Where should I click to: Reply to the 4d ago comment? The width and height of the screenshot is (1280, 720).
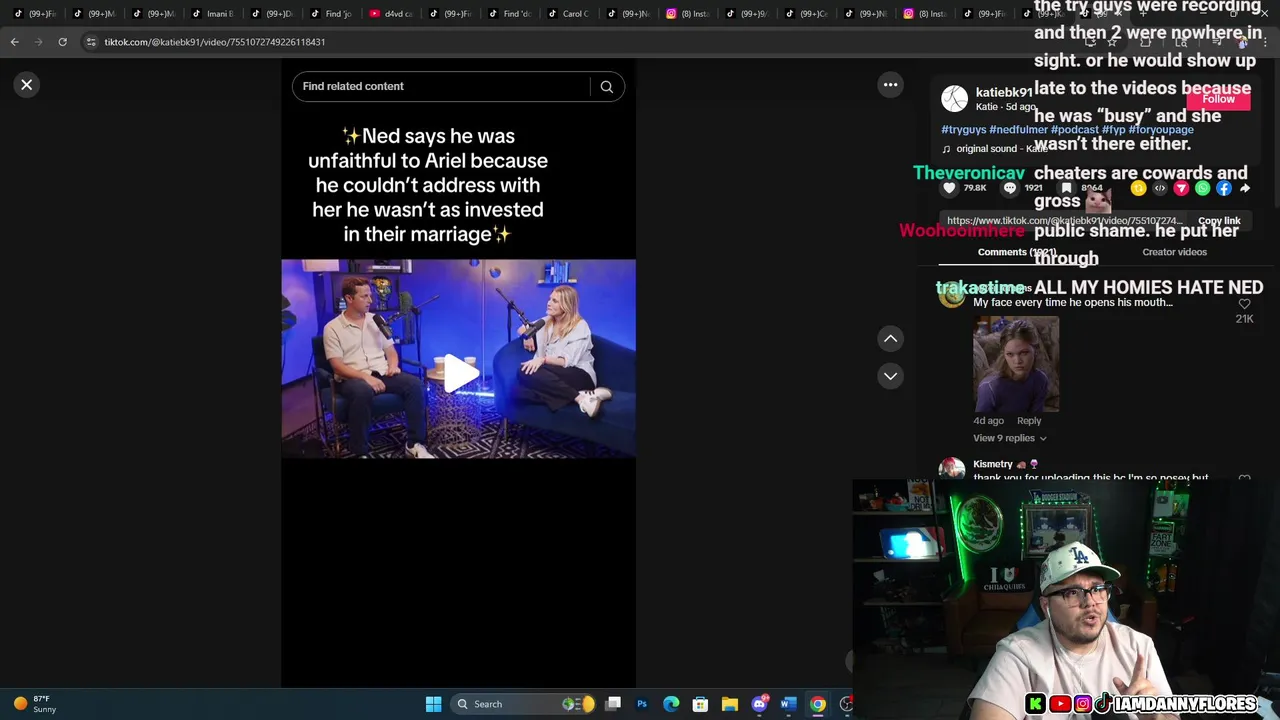click(1029, 421)
